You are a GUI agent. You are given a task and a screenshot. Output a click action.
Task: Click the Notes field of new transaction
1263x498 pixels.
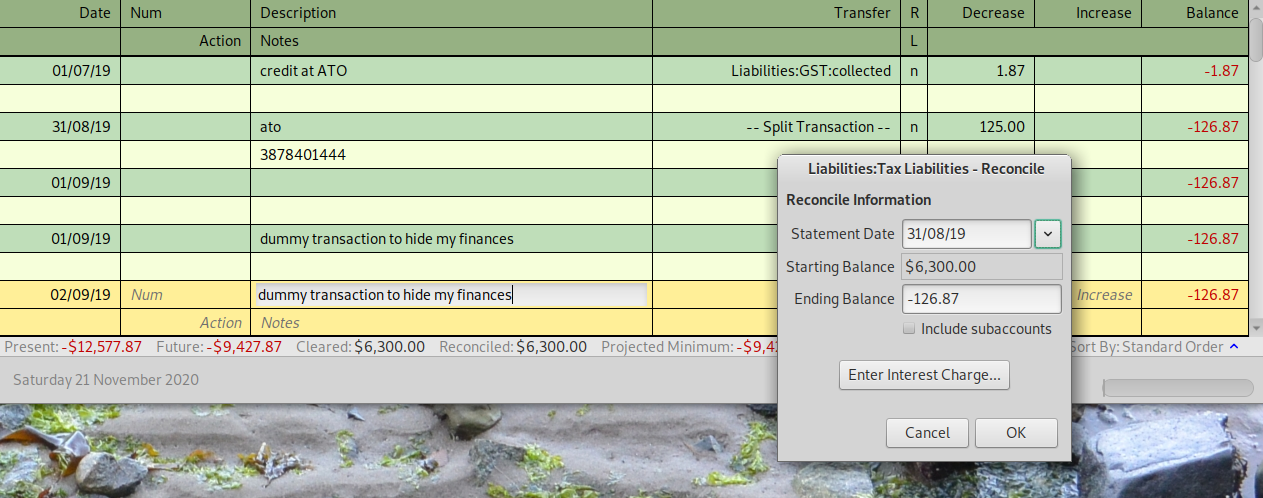pos(451,323)
